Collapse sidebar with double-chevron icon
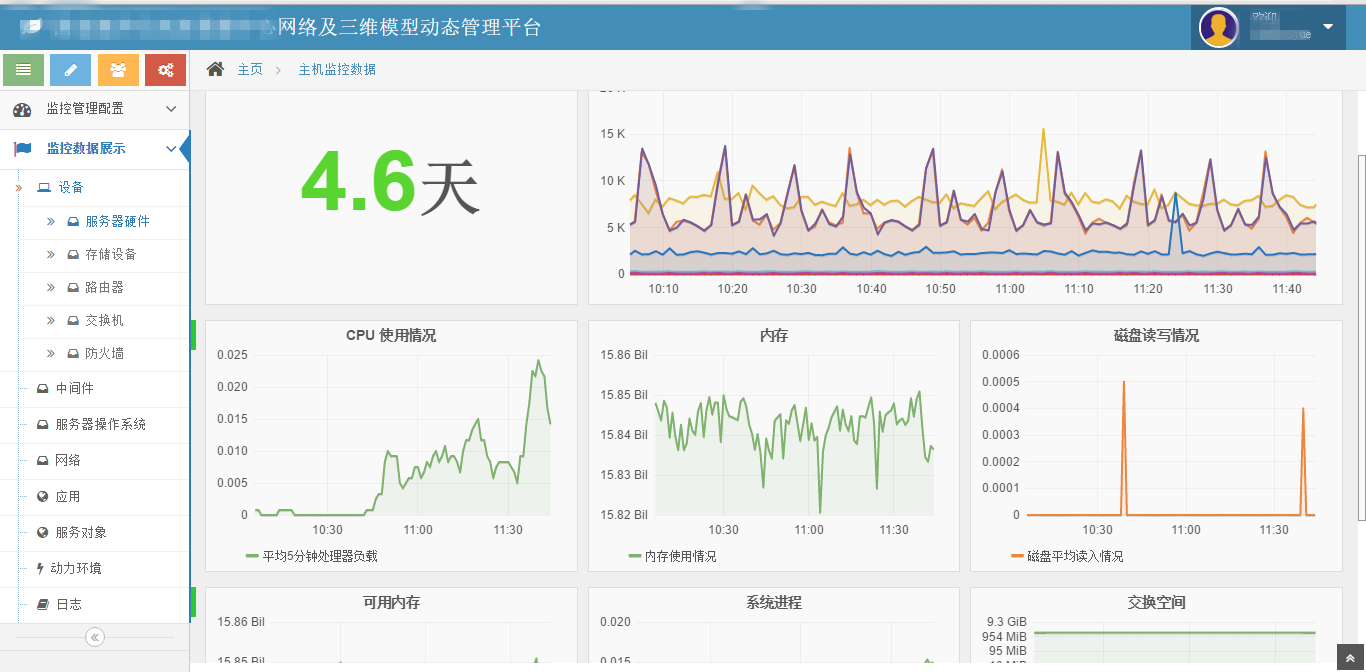Image resolution: width=1366 pixels, height=672 pixels. point(95,637)
